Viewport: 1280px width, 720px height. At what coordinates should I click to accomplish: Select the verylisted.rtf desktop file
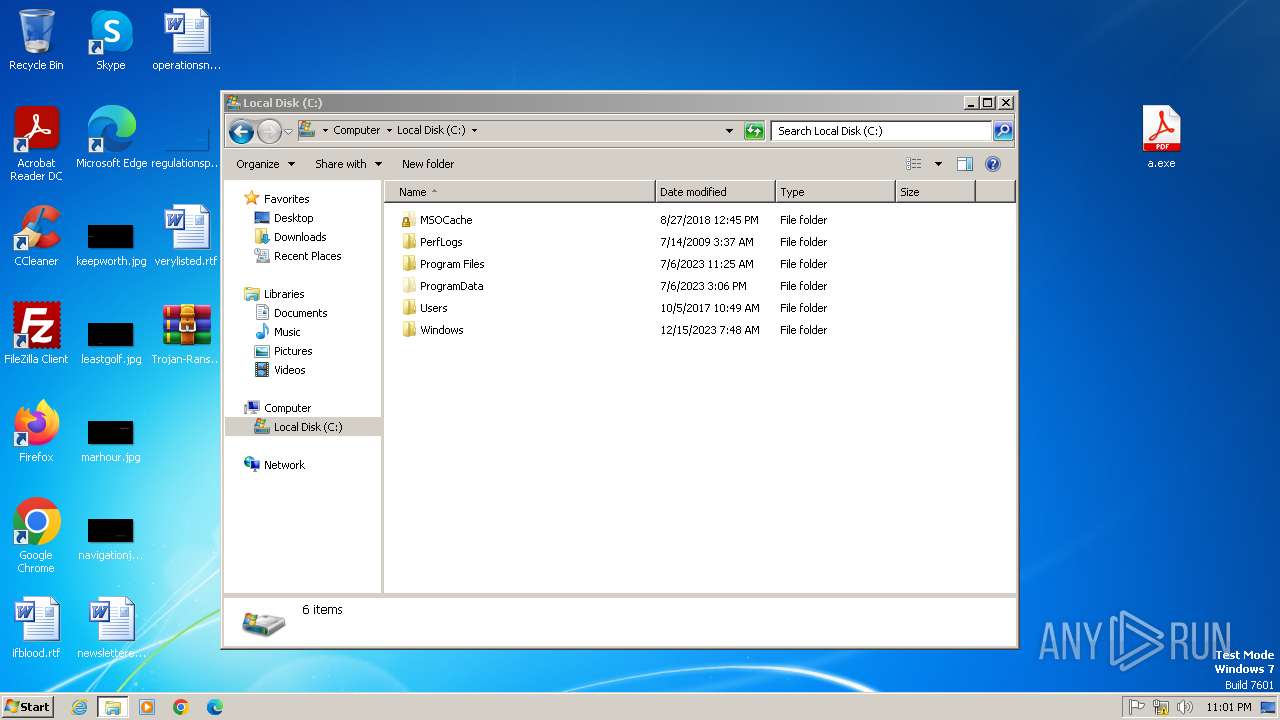click(186, 236)
